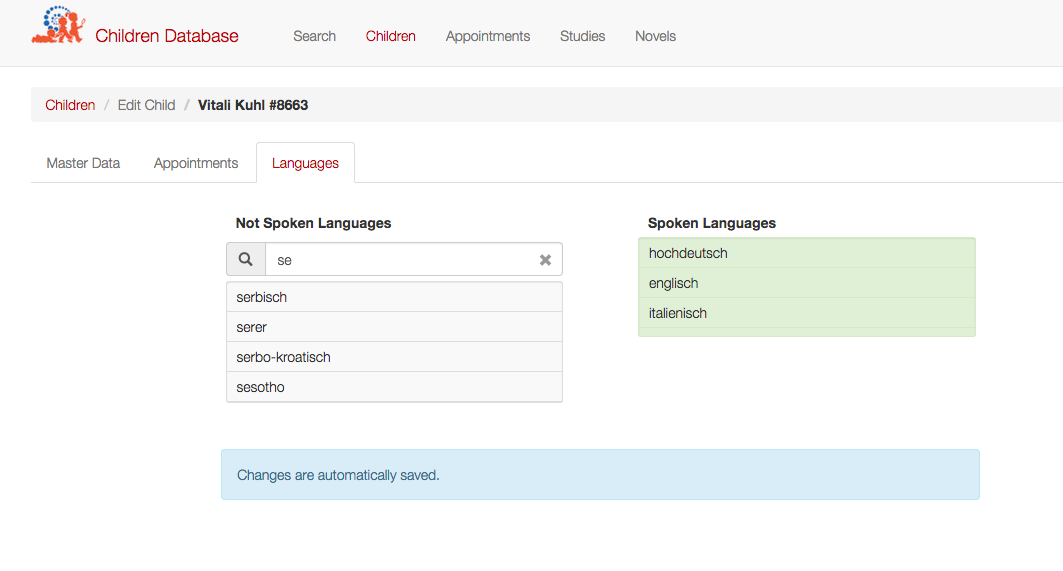Select the Languages tab
This screenshot has width=1063, height=571.
click(305, 163)
